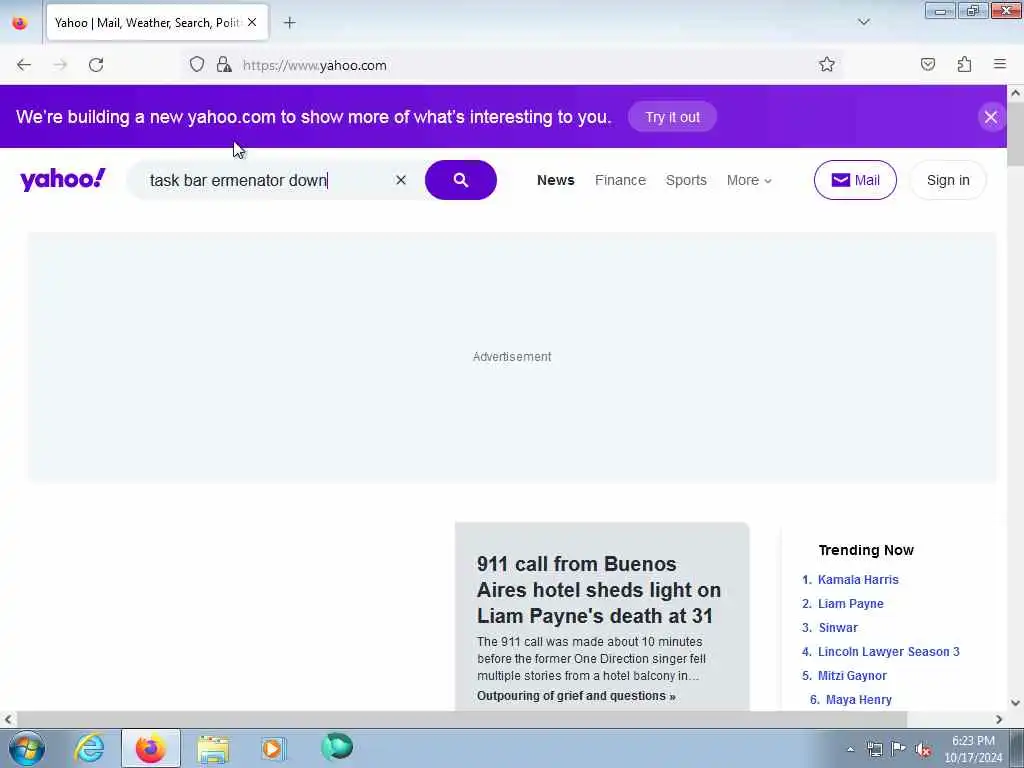Screen dimensions: 1024x768
Task: Go back using the browser back arrow
Action: point(24,65)
